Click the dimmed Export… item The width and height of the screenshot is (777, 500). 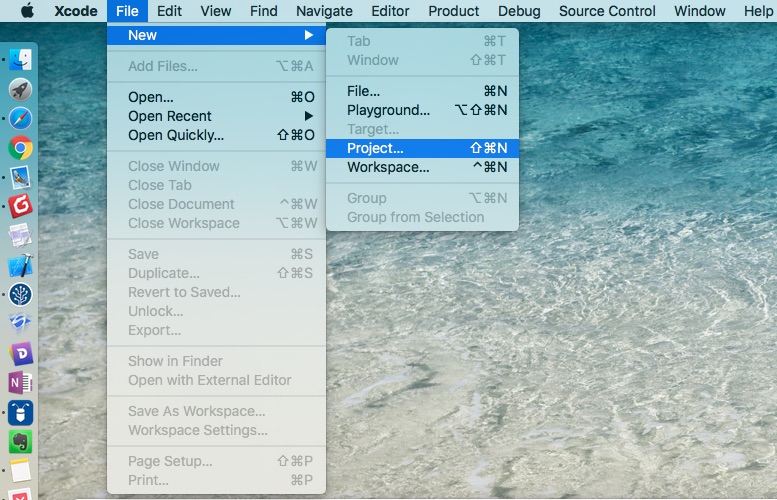coord(217,331)
